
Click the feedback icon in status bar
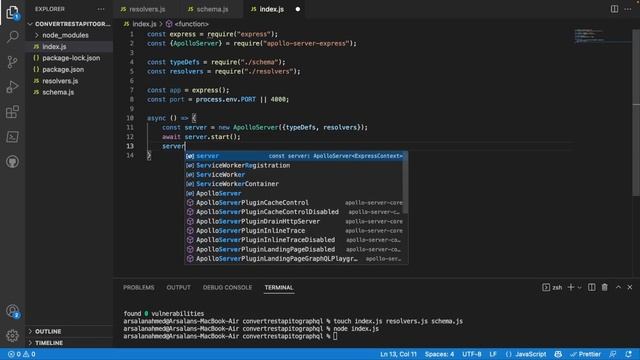click(x=613, y=354)
